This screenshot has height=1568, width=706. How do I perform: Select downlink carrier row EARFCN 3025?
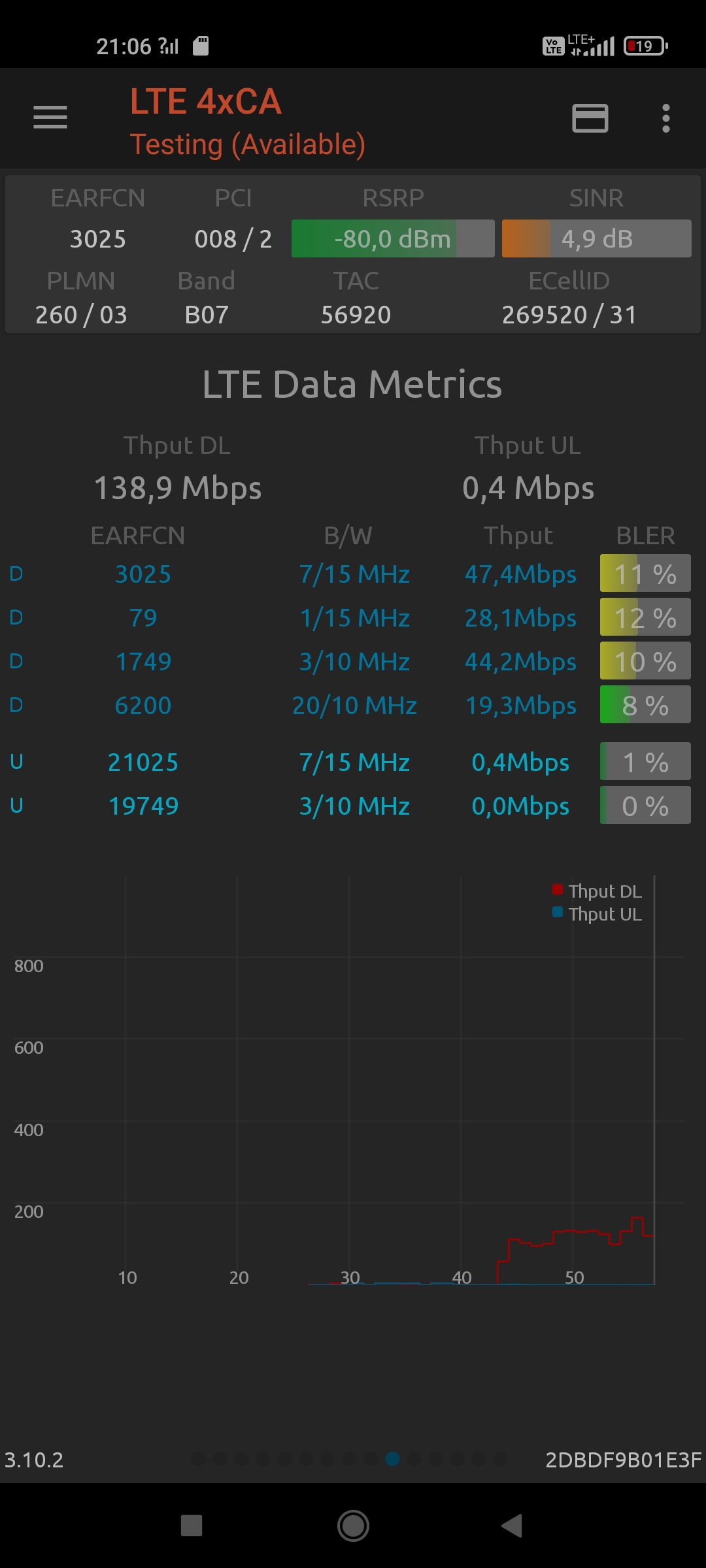pos(143,574)
